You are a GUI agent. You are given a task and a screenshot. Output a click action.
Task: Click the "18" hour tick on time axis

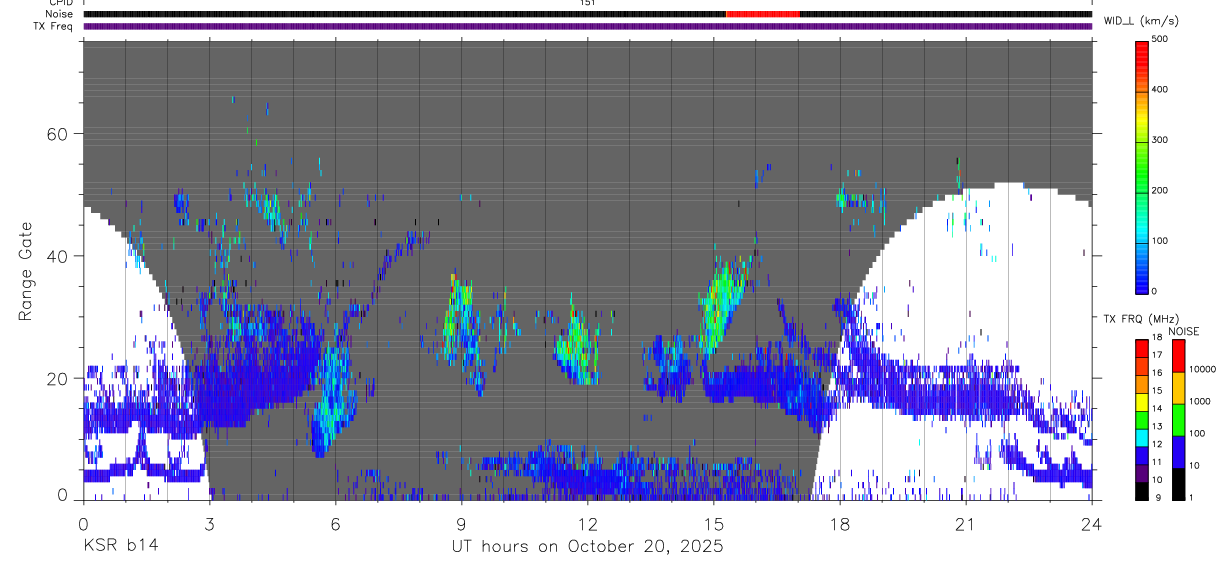(x=839, y=524)
